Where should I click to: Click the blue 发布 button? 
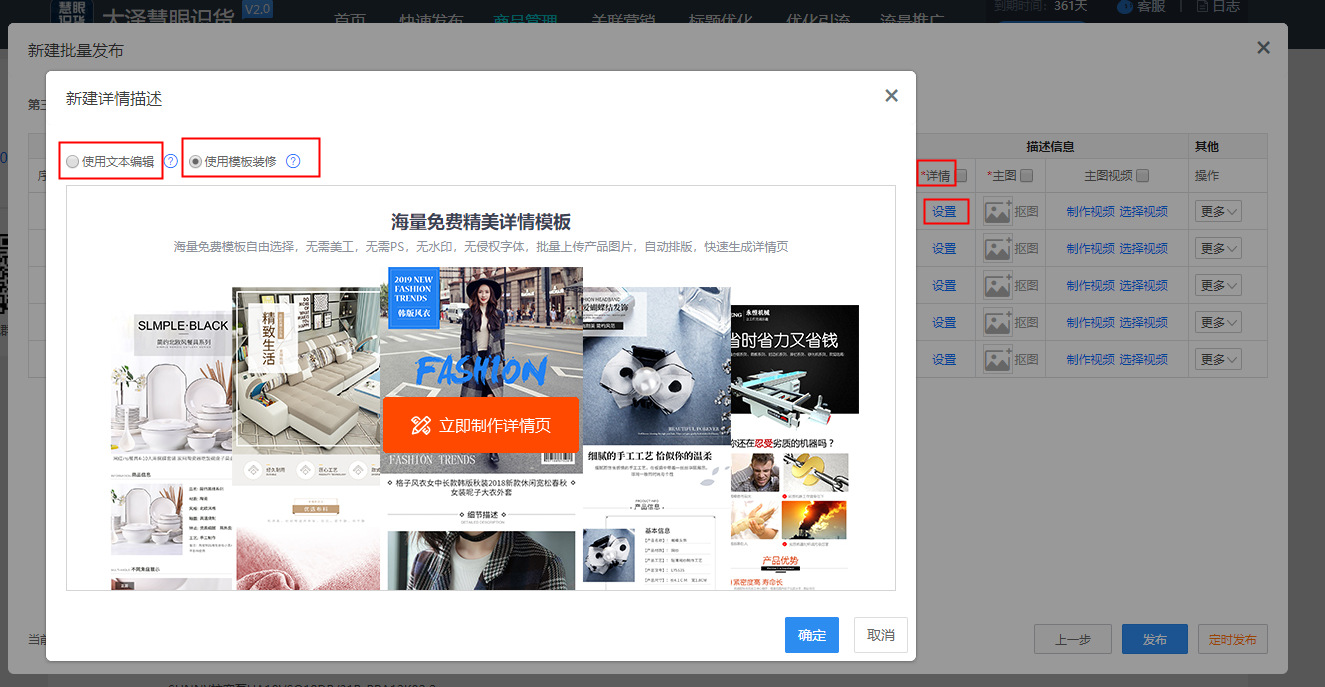click(1155, 639)
